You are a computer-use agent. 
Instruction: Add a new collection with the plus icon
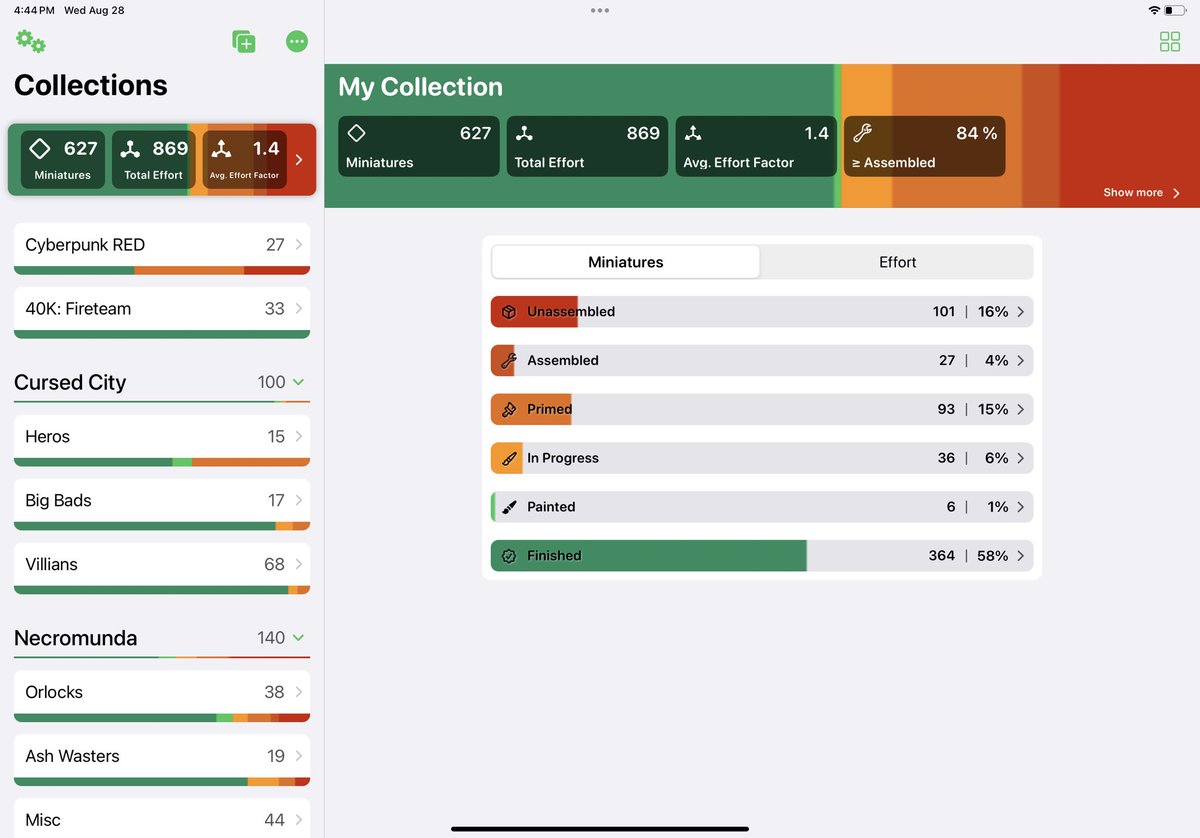[x=244, y=41]
